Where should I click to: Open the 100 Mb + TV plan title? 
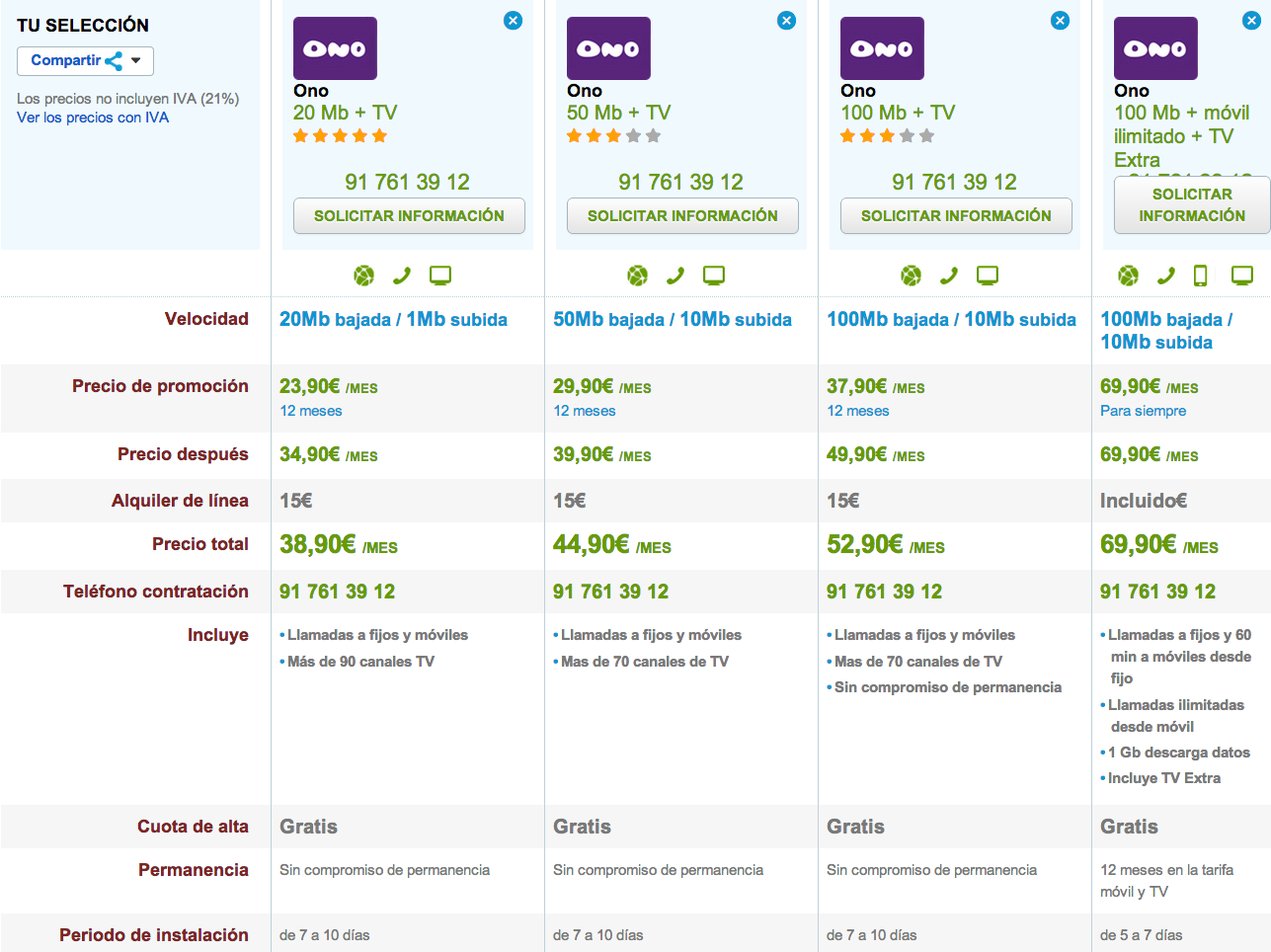pyautogui.click(x=898, y=113)
